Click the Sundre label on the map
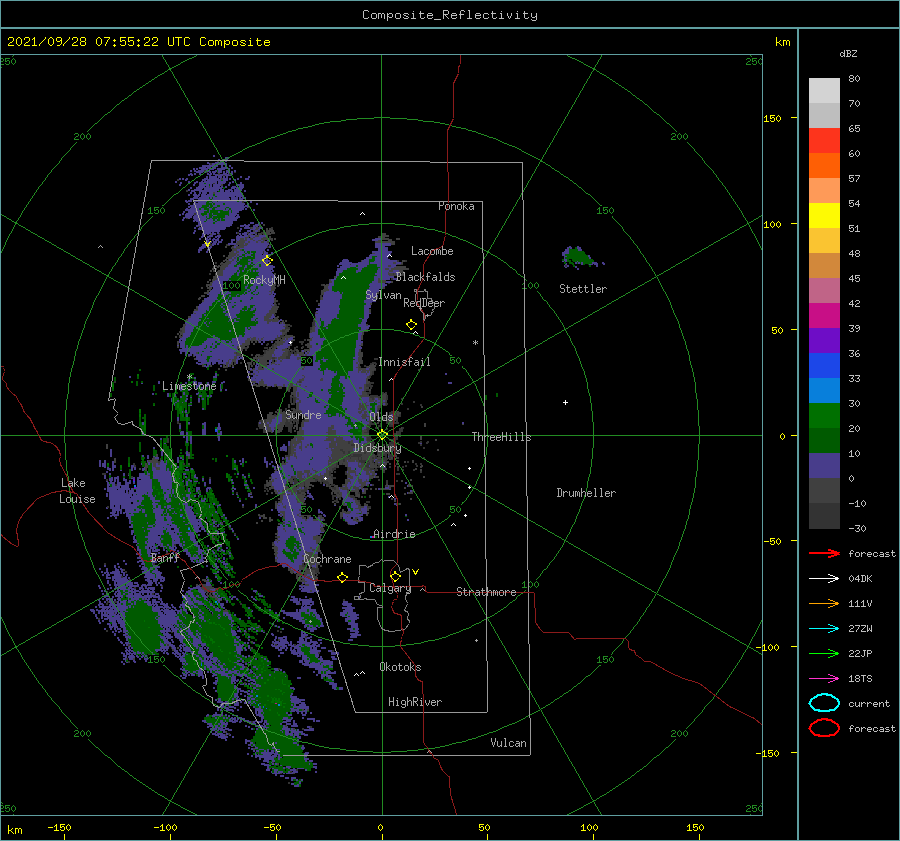 coord(303,414)
